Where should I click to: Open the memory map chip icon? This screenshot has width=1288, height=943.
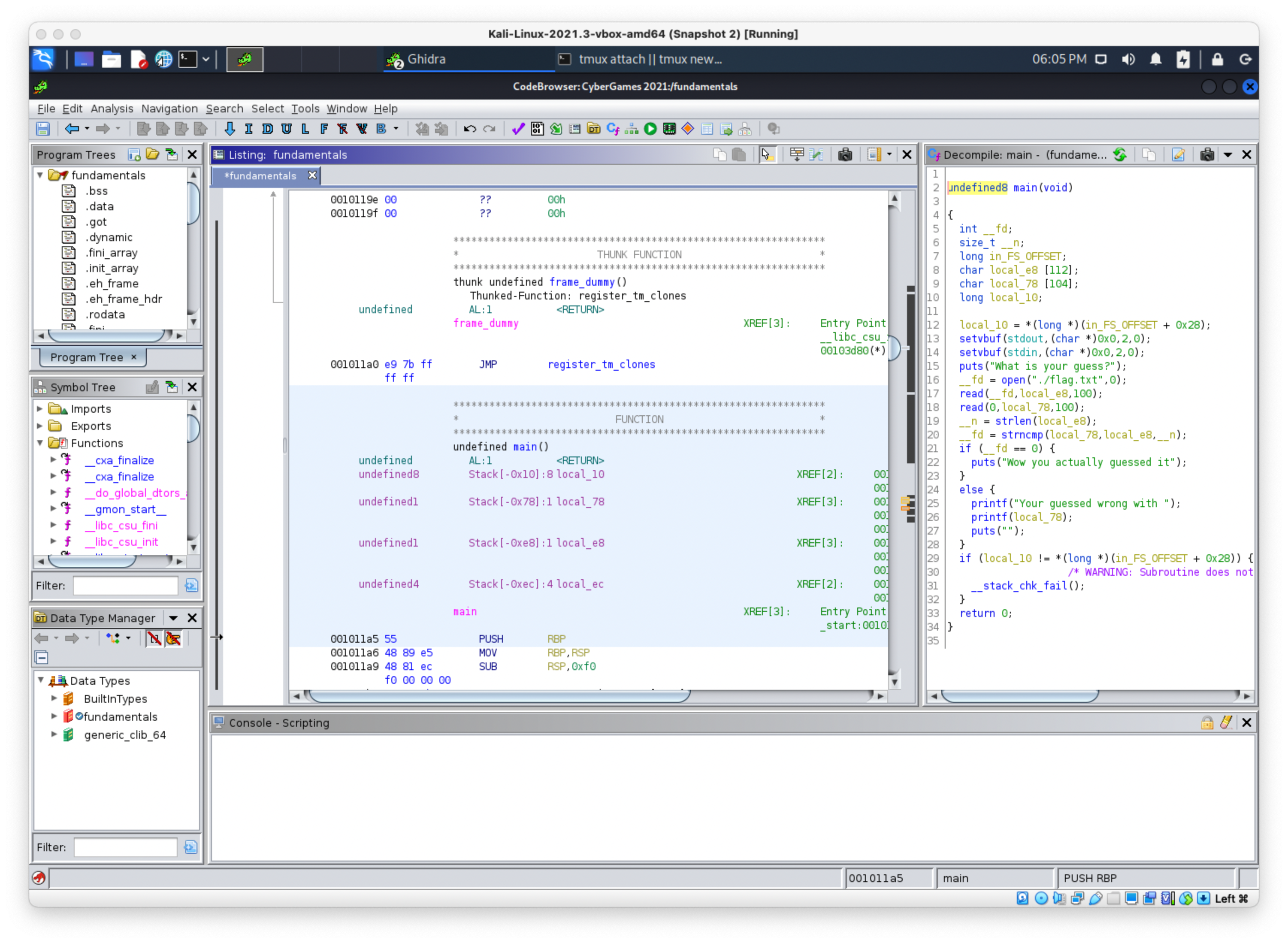670,129
